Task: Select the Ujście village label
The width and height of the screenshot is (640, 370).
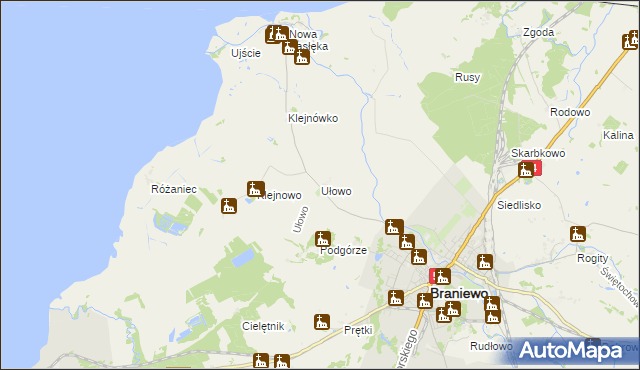Action: [x=246, y=53]
